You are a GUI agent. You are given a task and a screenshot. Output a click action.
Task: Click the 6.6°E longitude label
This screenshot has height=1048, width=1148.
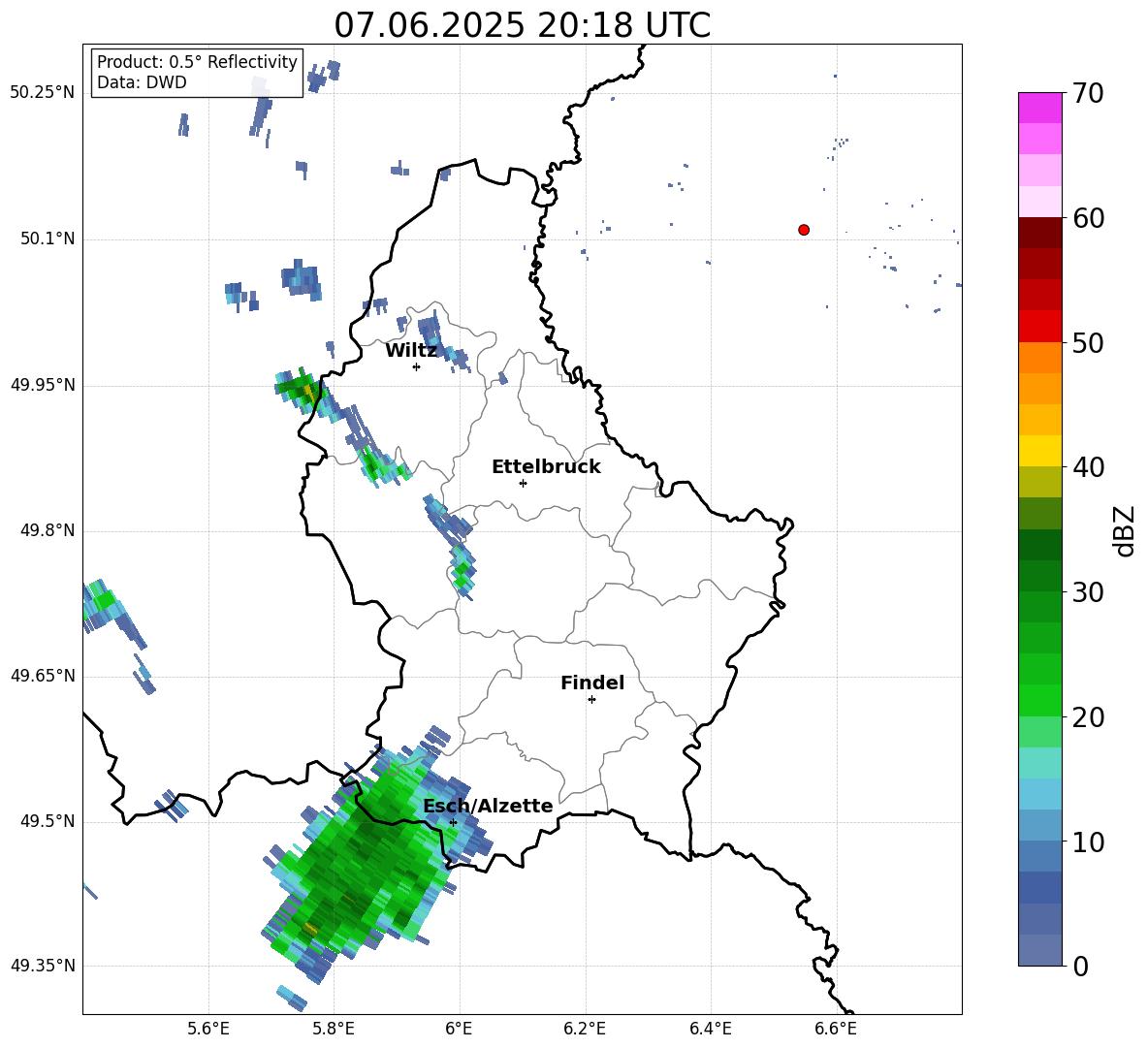pyautogui.click(x=836, y=1029)
